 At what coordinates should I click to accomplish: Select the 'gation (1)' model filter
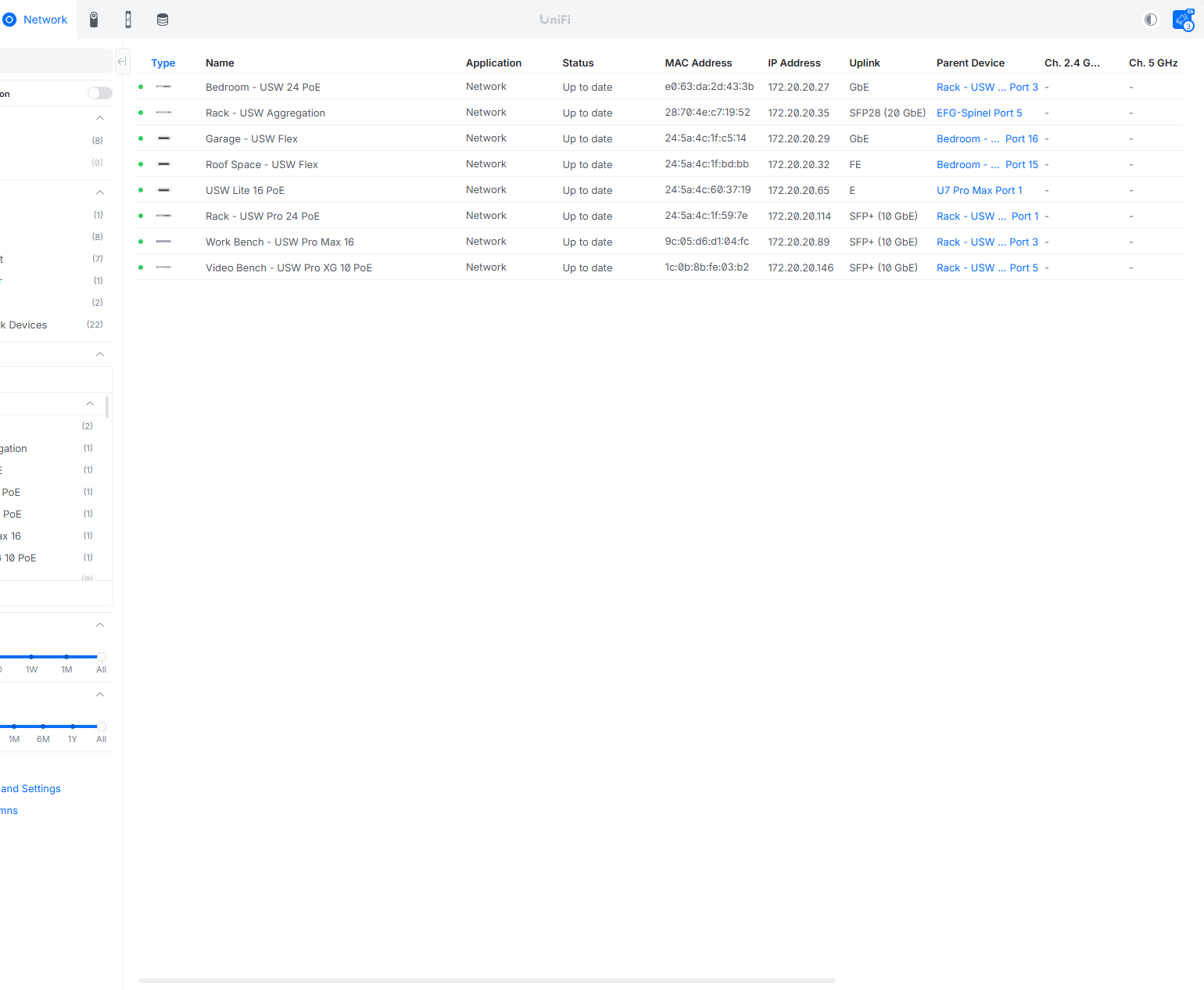point(47,448)
